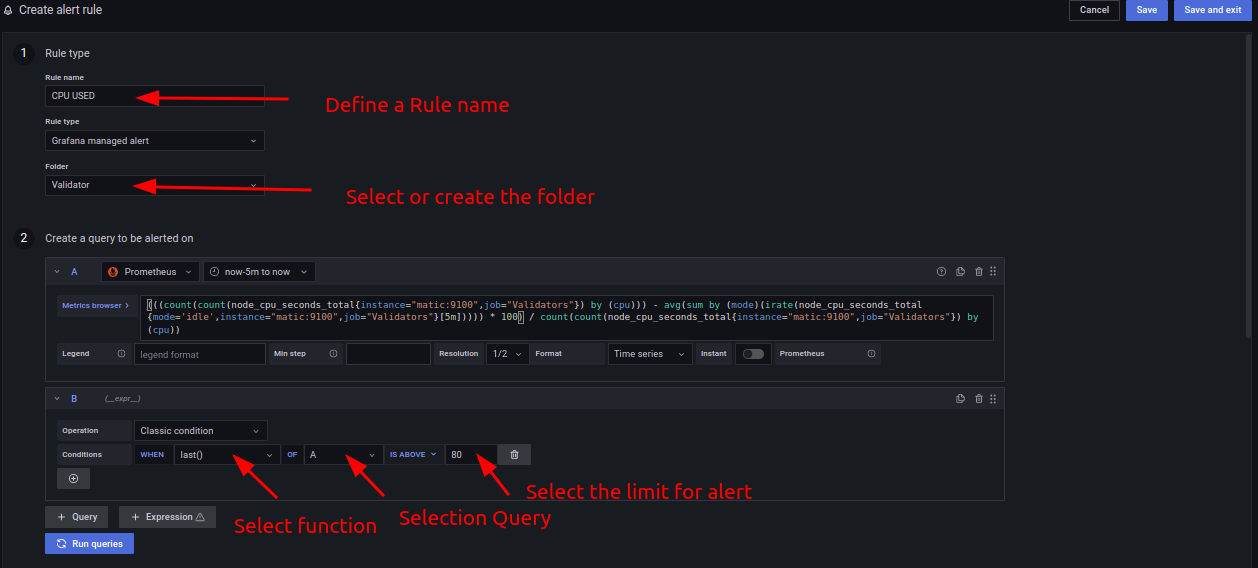This screenshot has width=1258, height=568.
Task: Add a new condition with the plus icon
Action: point(73,479)
